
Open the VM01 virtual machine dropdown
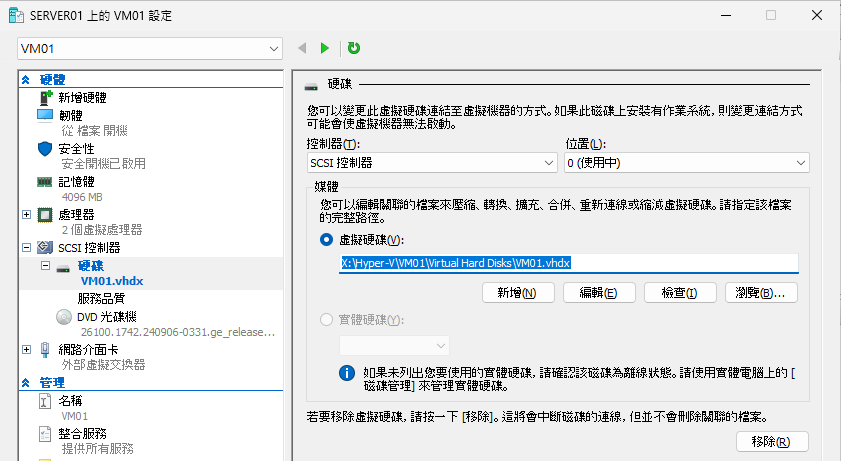pyautogui.click(x=150, y=48)
